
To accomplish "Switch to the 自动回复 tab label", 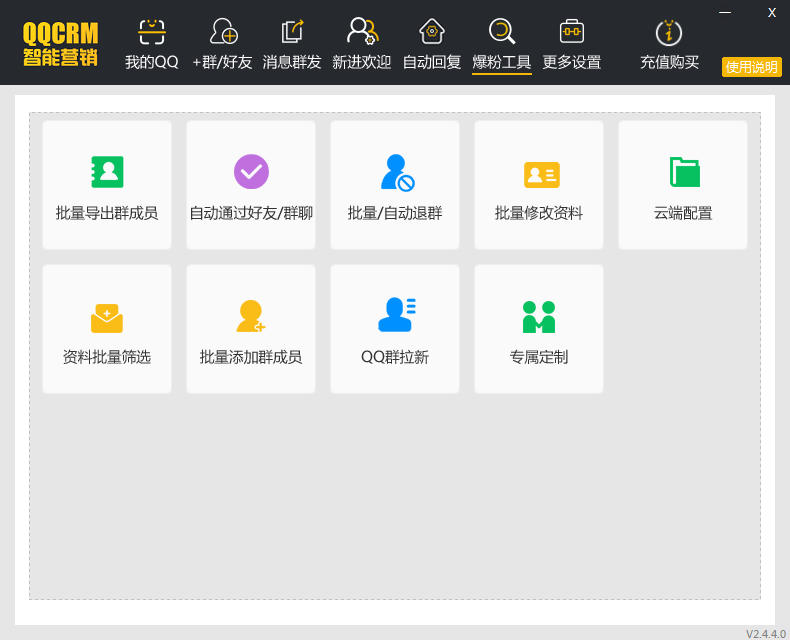I will pyautogui.click(x=432, y=62).
